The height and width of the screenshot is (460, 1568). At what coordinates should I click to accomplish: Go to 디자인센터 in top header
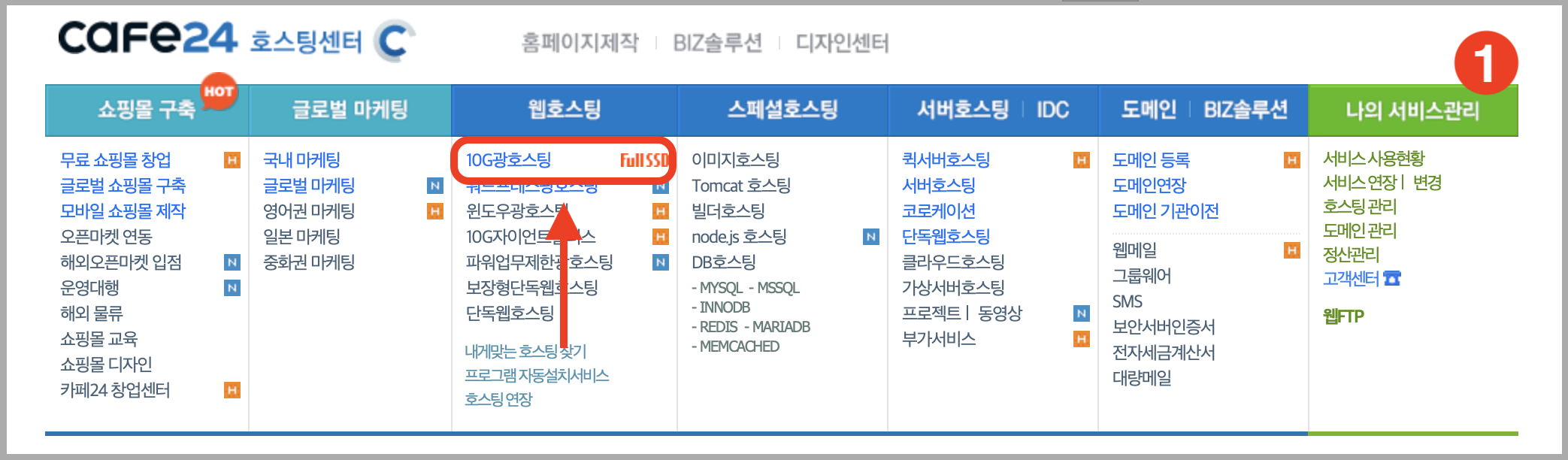842,43
